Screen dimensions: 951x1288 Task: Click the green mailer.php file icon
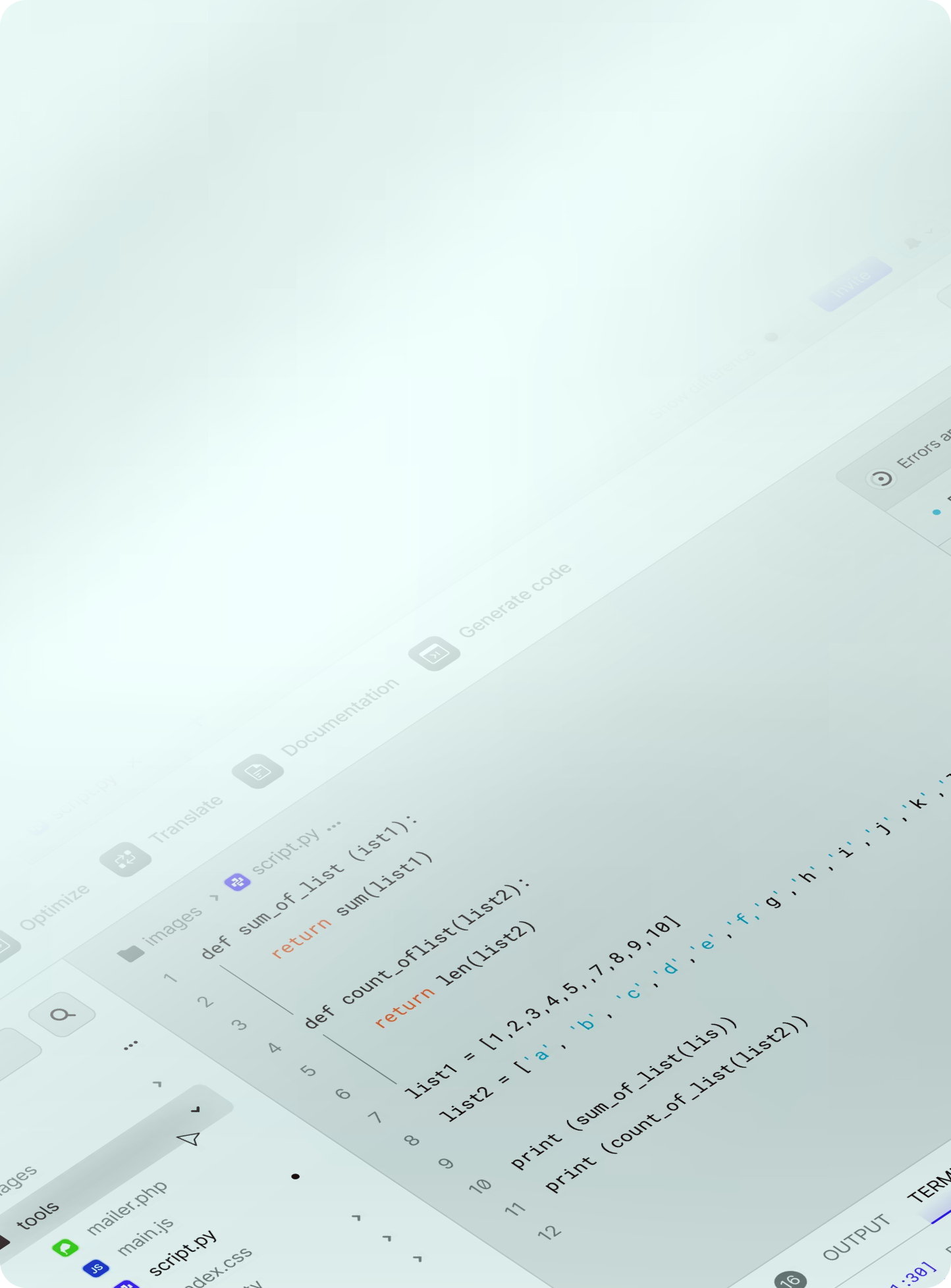point(65,1247)
